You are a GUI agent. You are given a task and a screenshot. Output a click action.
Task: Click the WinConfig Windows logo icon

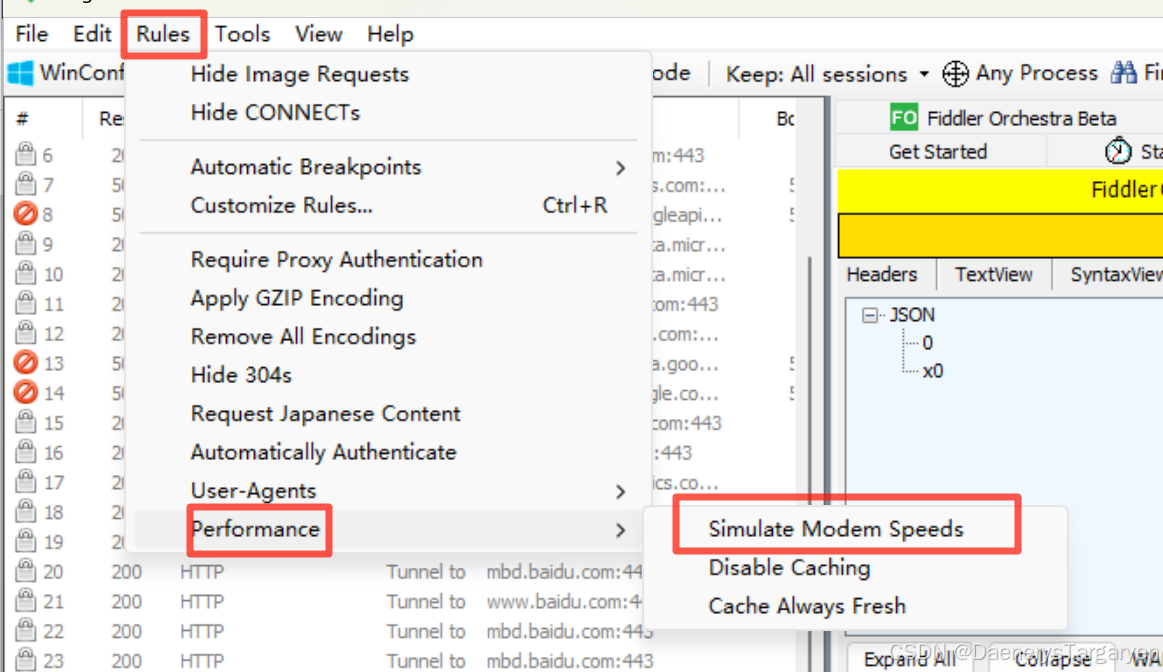tap(20, 73)
